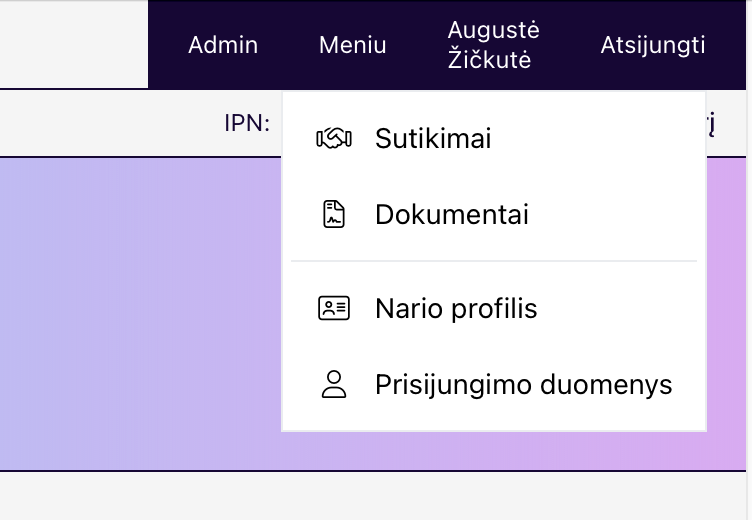Screen dimensions: 752x520
Task: Click the purple gradient banner area
Action: (x=140, y=310)
